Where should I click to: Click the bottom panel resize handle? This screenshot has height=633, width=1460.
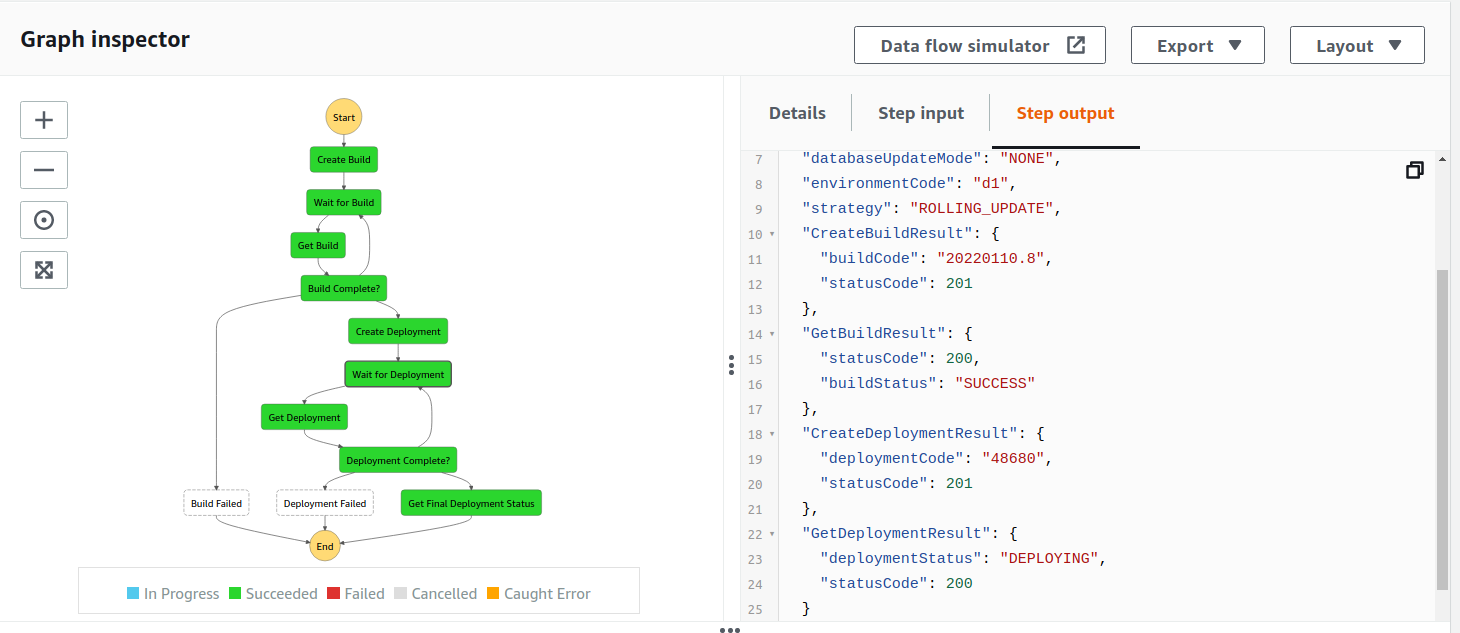tap(731, 630)
